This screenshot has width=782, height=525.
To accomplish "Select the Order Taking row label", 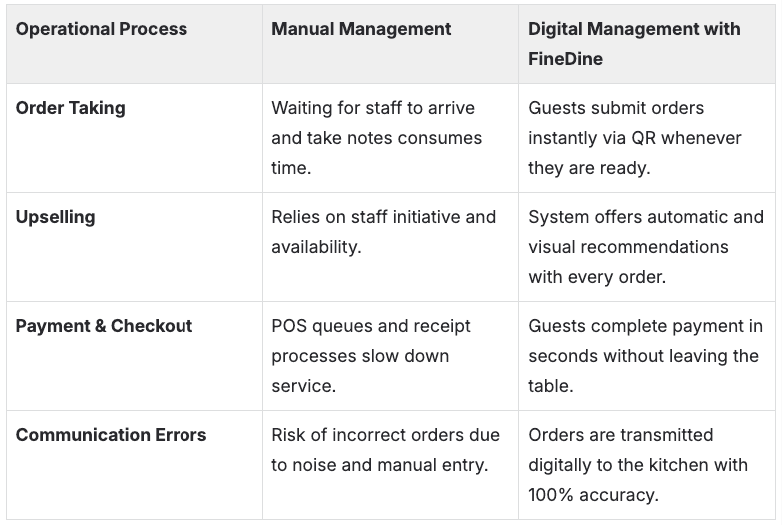I will [x=70, y=108].
